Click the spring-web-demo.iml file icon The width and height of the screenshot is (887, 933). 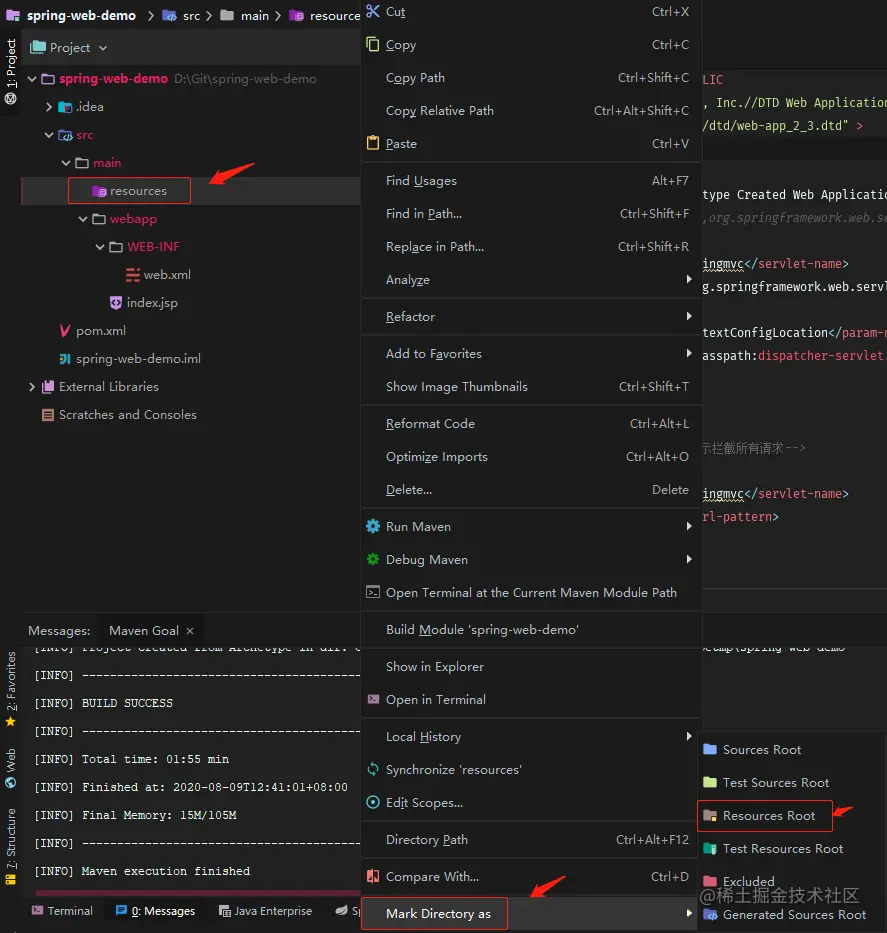[x=65, y=359]
